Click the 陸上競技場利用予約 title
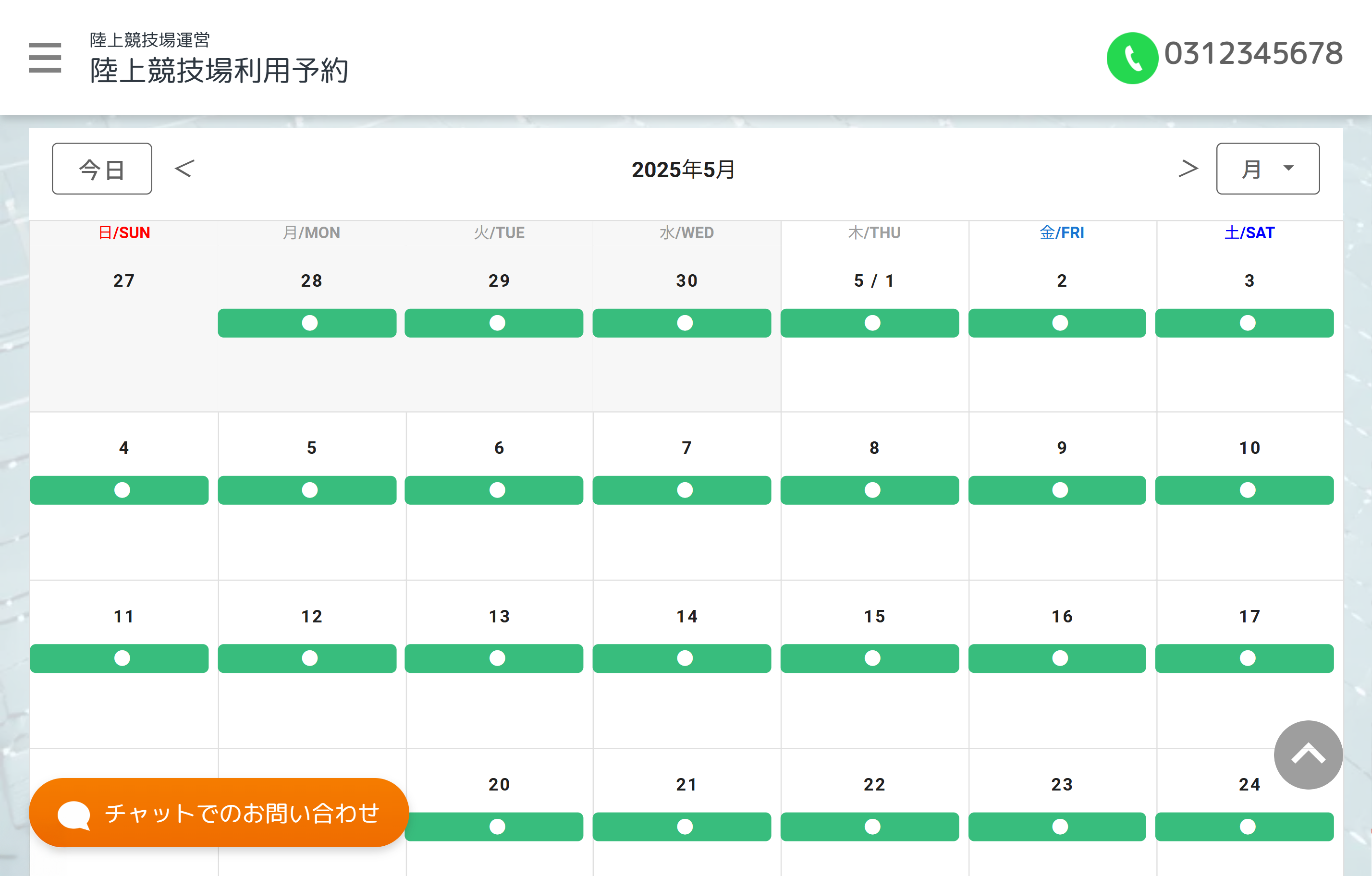This screenshot has height=876, width=1372. [220, 71]
